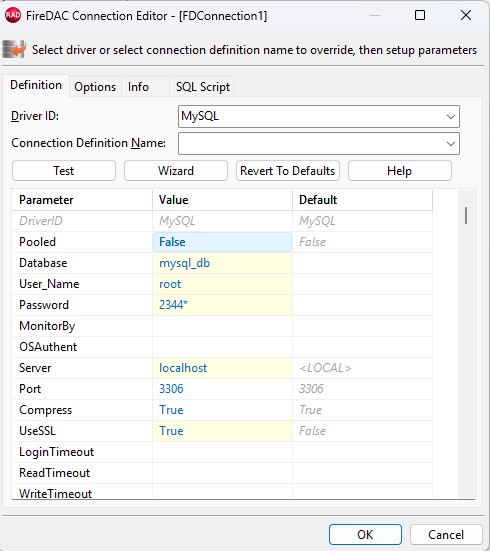Click the Value column header
490x551 pixels.
[222, 200]
